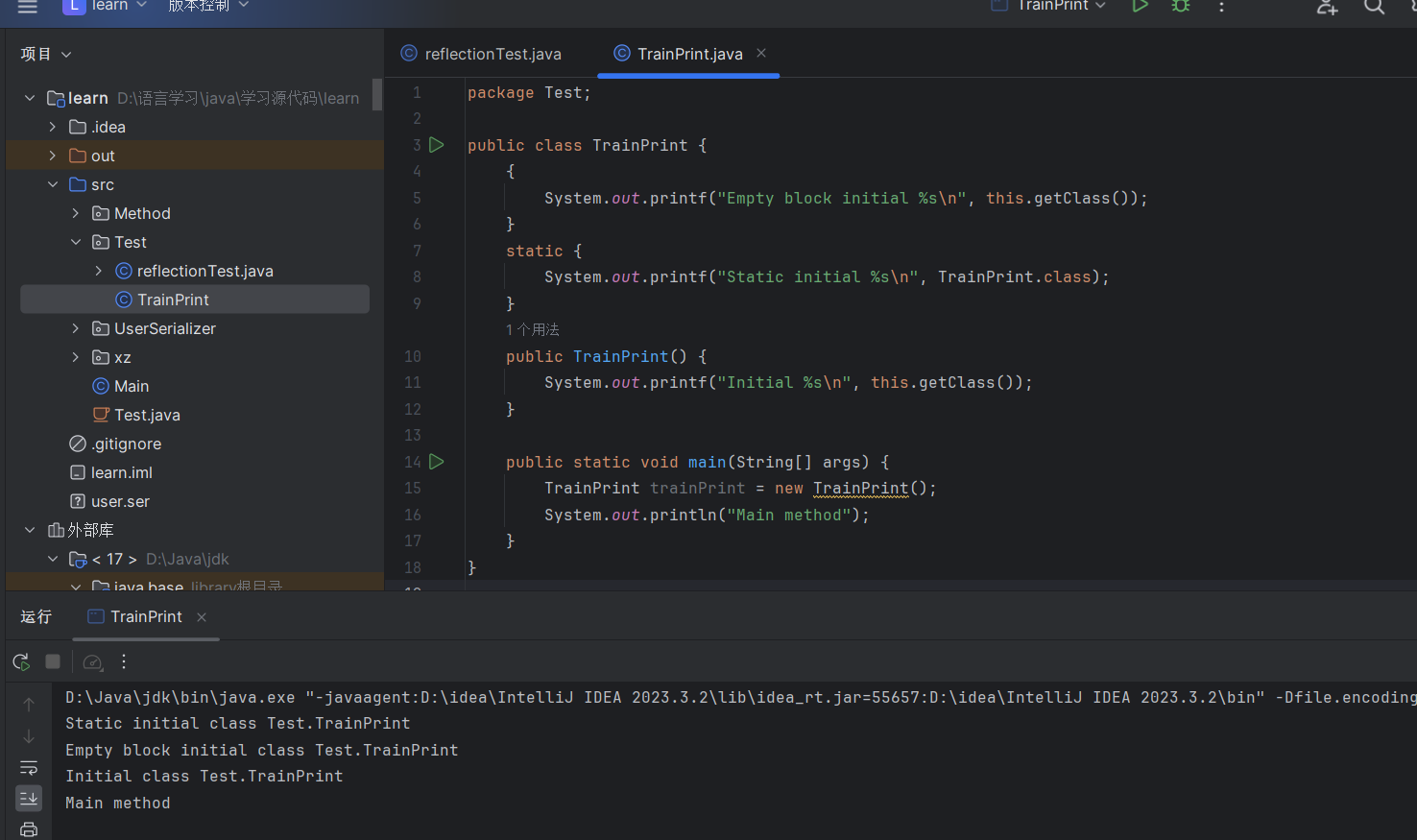Click the up arrow in console
Viewport: 1417px width, 840px height.
(x=29, y=705)
